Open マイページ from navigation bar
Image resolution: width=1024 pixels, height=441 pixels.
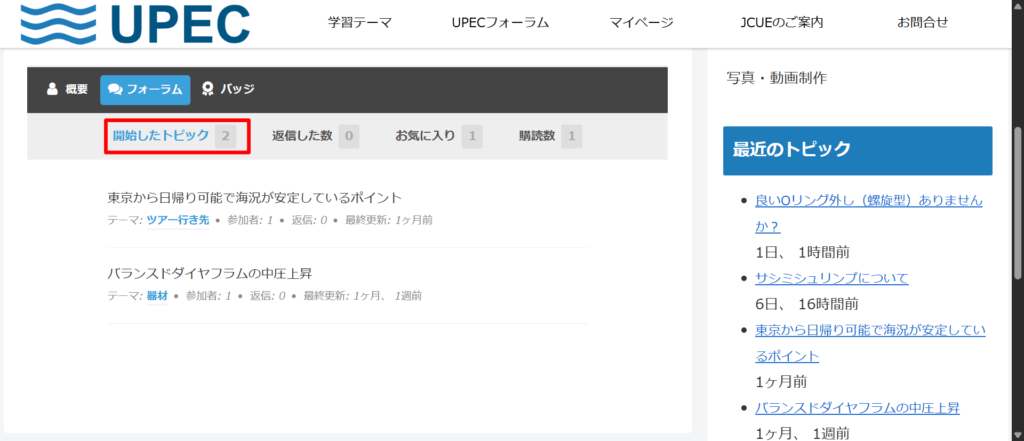click(x=641, y=23)
